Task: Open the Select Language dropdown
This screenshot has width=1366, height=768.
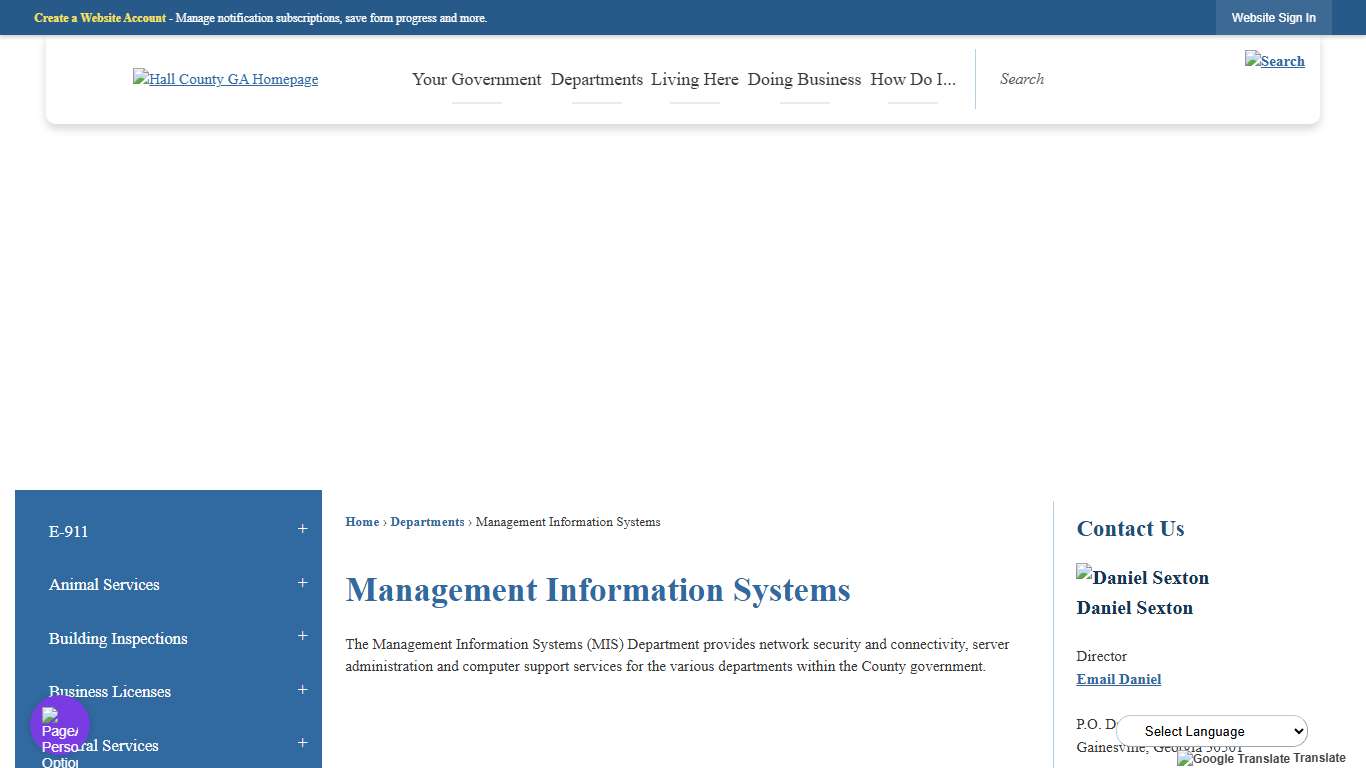Action: pyautogui.click(x=1212, y=731)
